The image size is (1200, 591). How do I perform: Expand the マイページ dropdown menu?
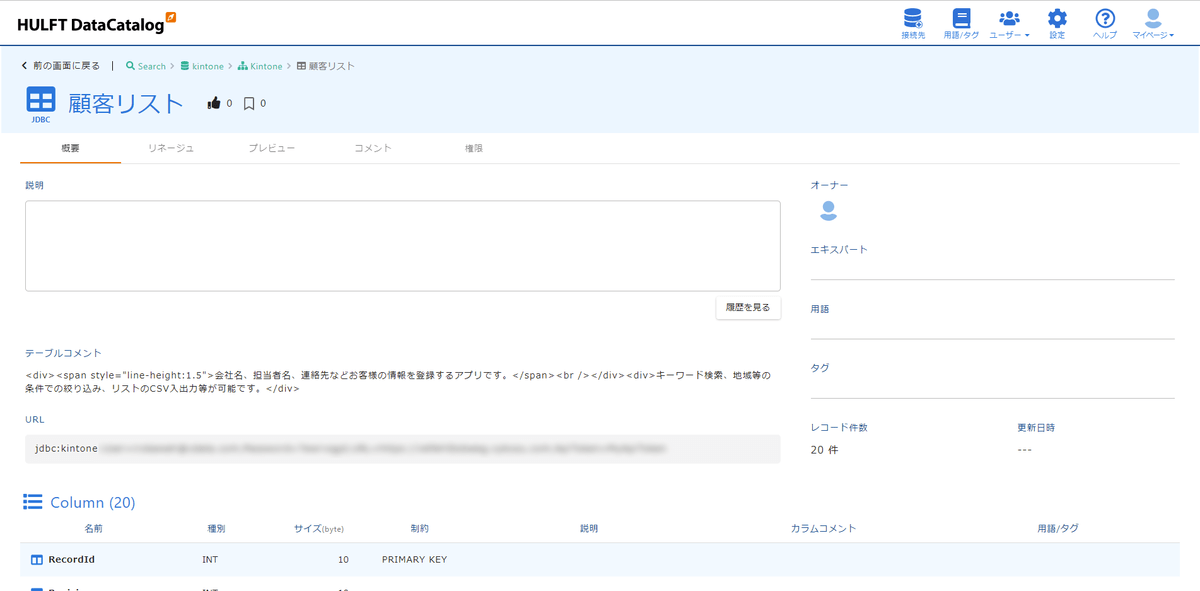pos(1153,23)
